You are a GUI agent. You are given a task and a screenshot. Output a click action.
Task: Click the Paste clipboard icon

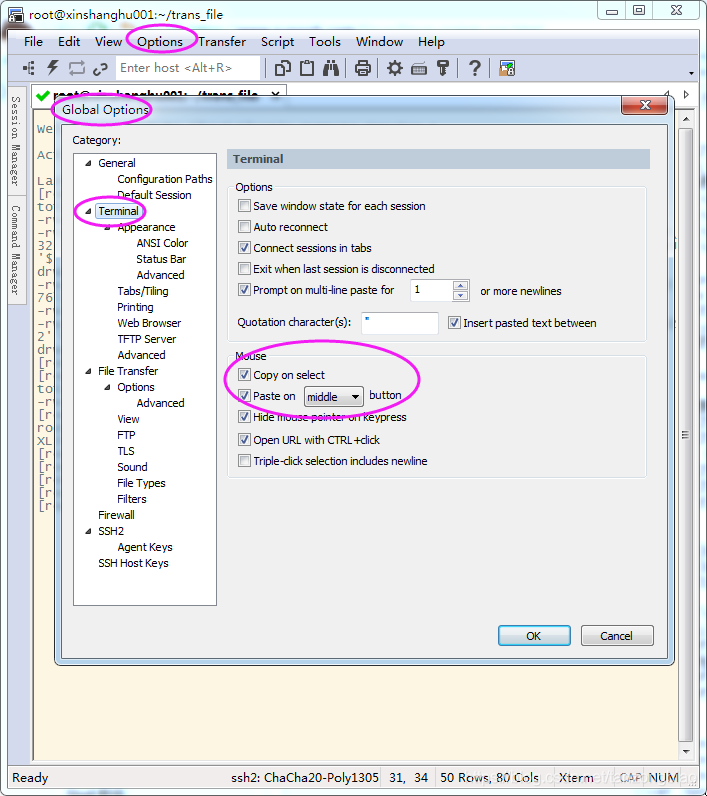307,68
